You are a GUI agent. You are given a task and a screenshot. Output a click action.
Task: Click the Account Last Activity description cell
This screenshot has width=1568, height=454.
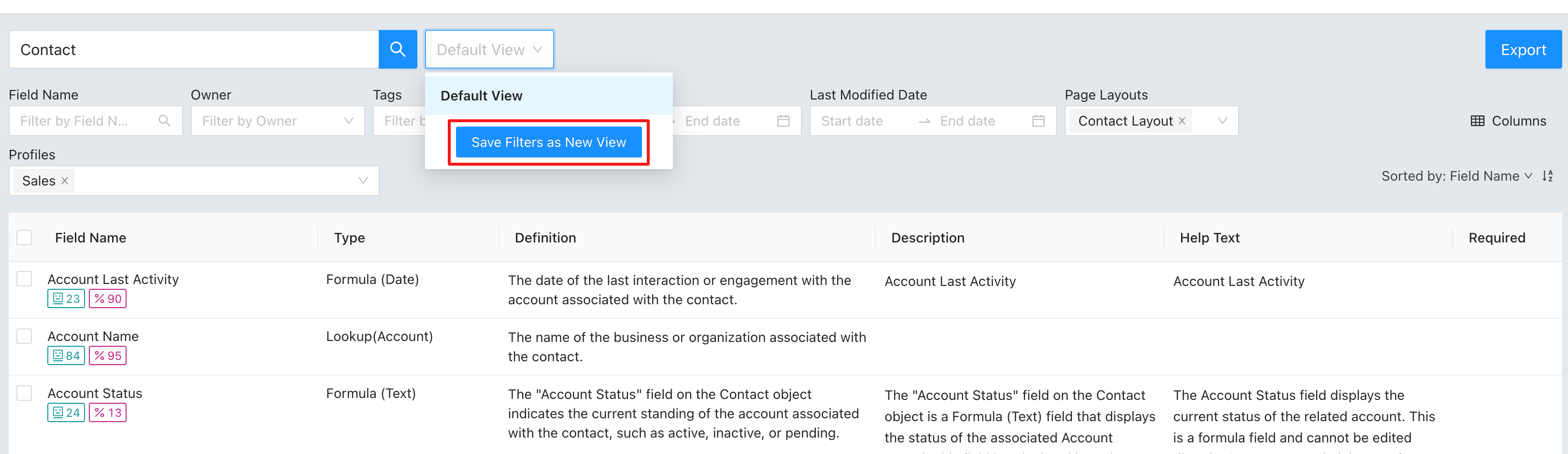pyautogui.click(x=950, y=281)
